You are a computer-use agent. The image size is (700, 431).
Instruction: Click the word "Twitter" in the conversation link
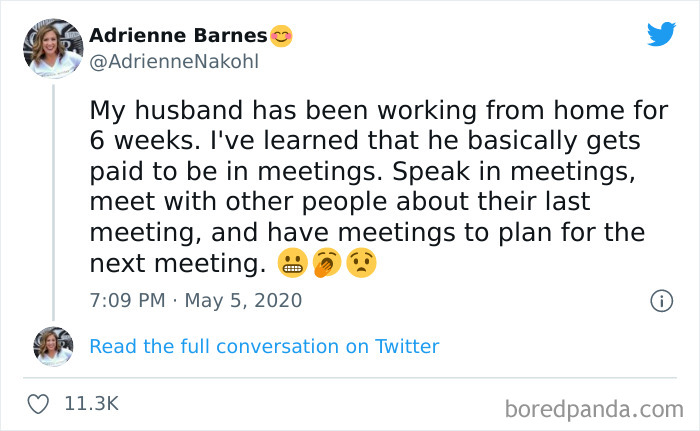407,347
